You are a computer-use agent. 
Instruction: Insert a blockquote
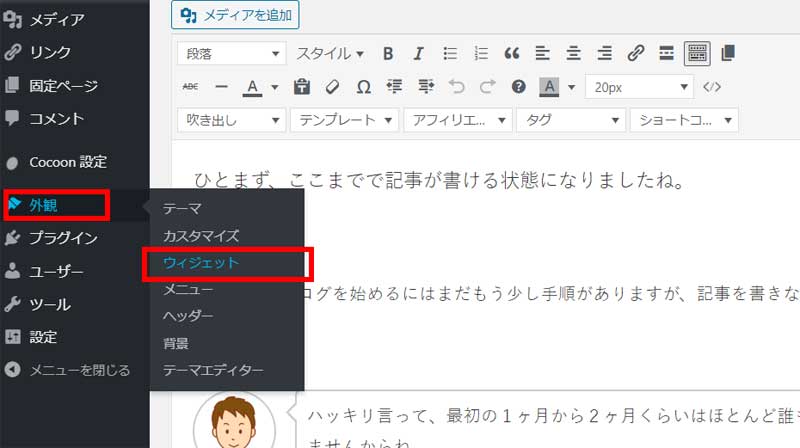tap(511, 53)
